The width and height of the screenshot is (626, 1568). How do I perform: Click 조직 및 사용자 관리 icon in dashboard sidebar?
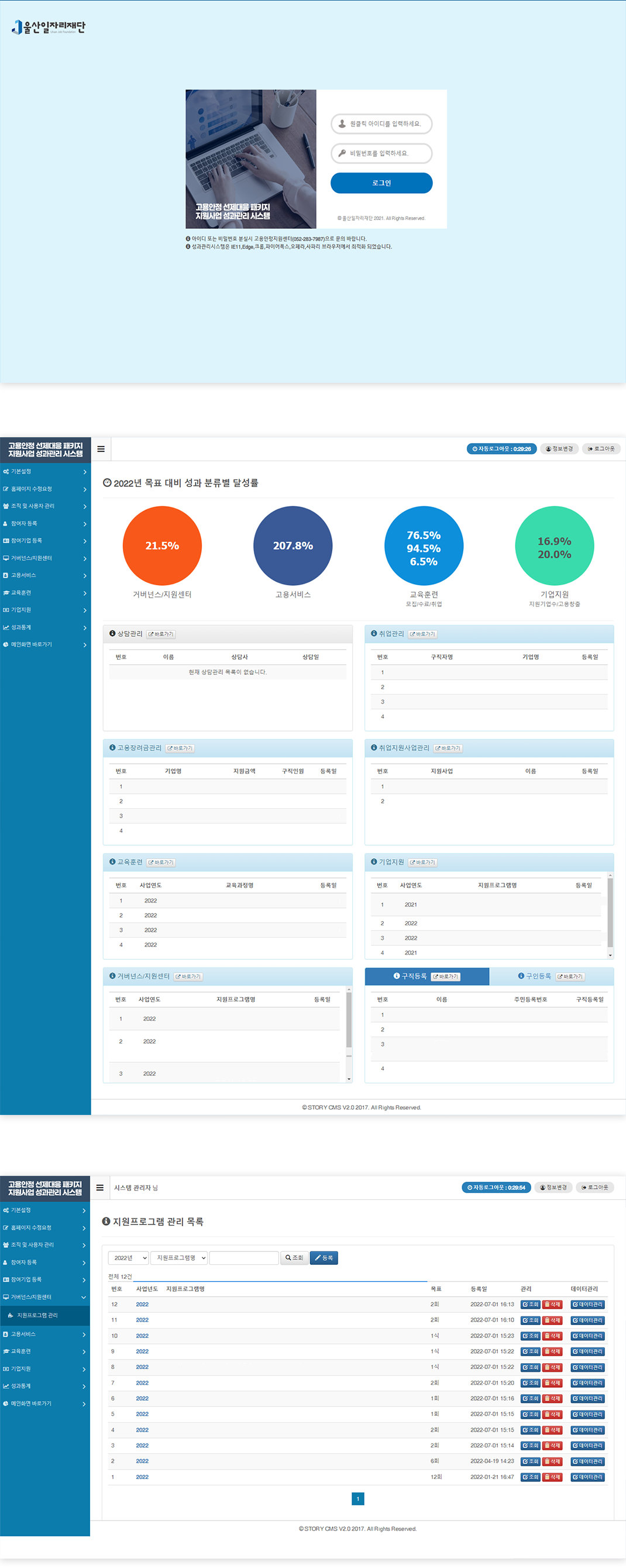click(5, 506)
